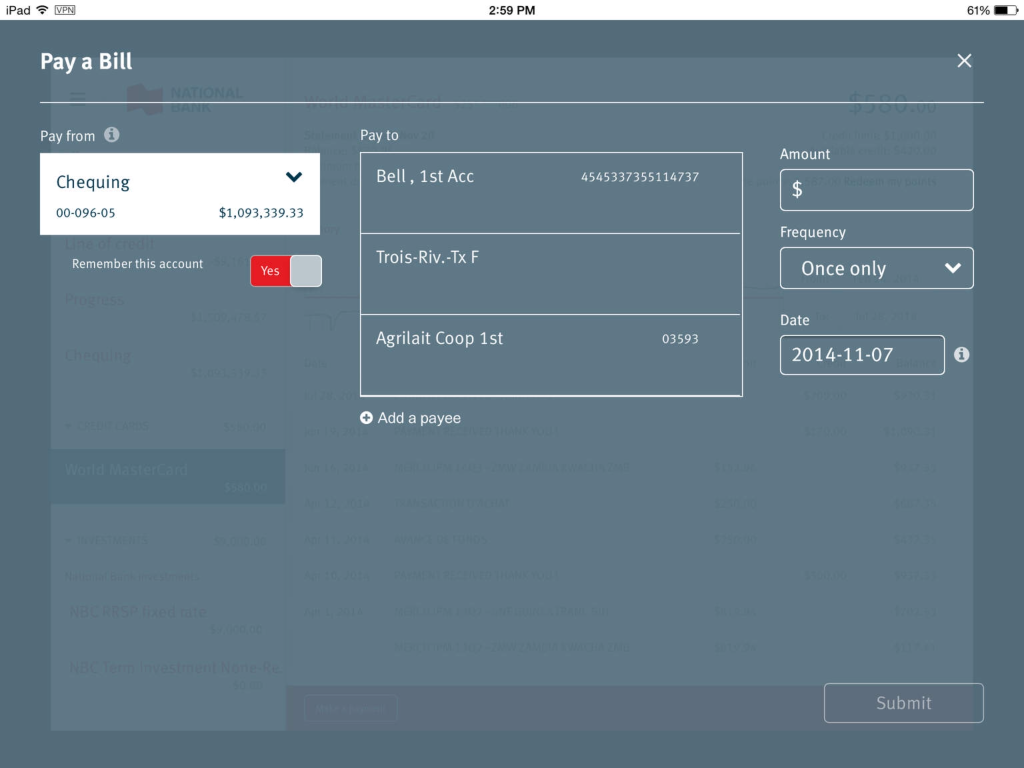The width and height of the screenshot is (1024, 768).
Task: Close the Pay a Bill dialog
Action: (x=964, y=61)
